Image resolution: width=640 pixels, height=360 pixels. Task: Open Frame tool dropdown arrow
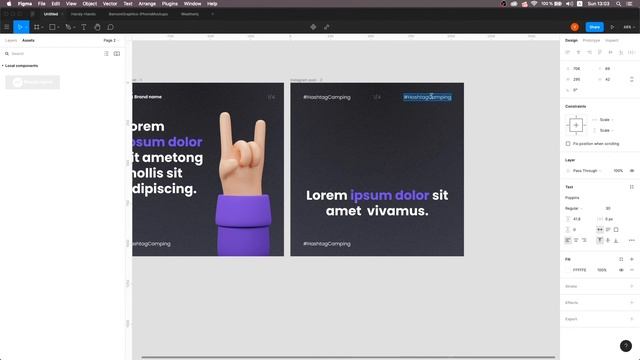pos(42,27)
